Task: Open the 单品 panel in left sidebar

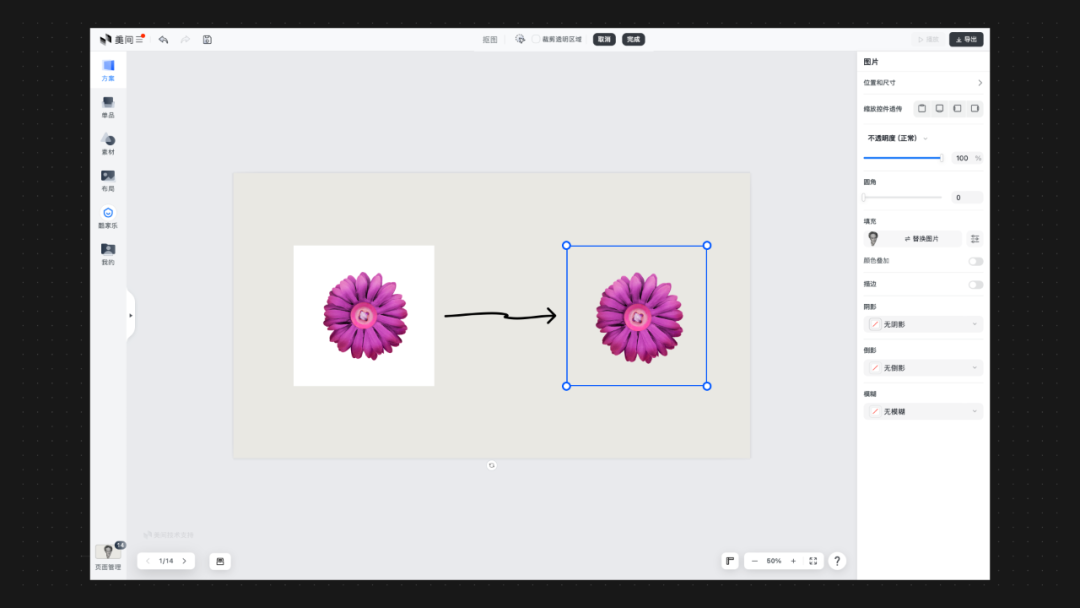Action: click(x=108, y=106)
